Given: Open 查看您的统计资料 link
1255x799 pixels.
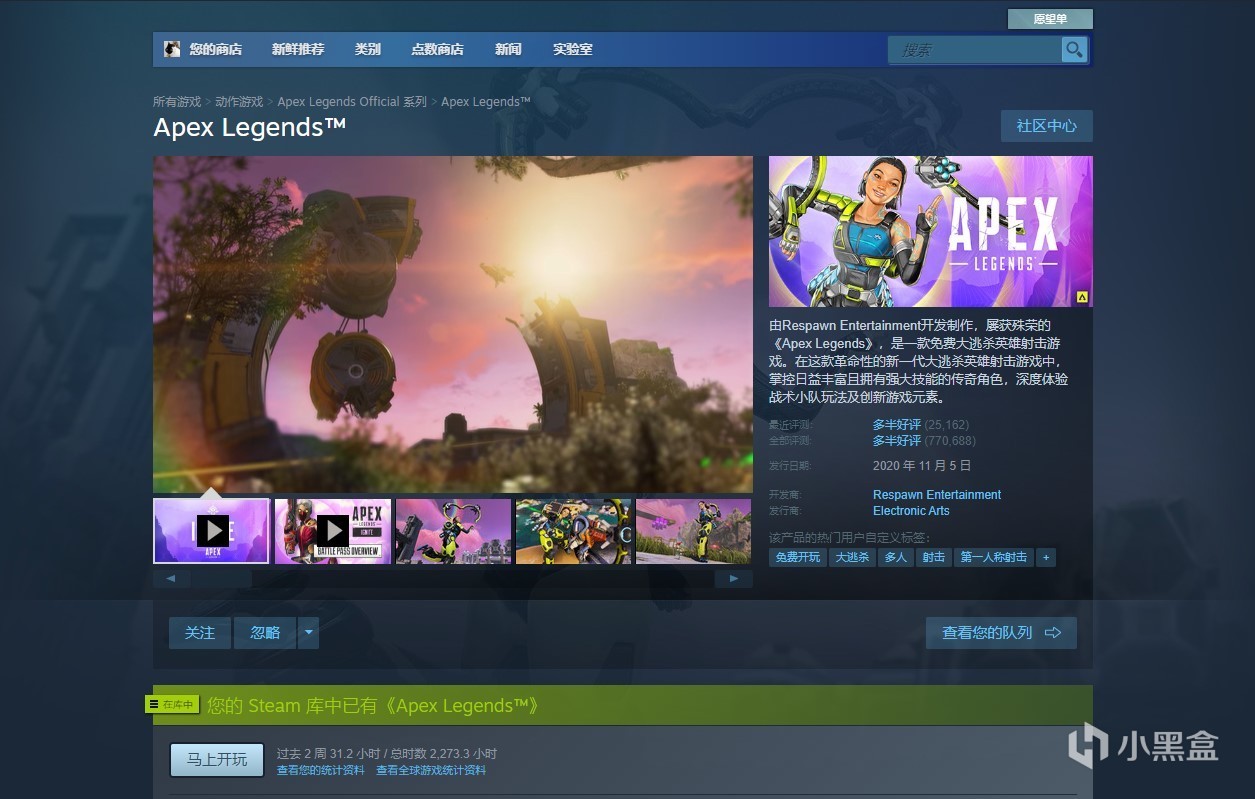Looking at the screenshot, I should 321,770.
